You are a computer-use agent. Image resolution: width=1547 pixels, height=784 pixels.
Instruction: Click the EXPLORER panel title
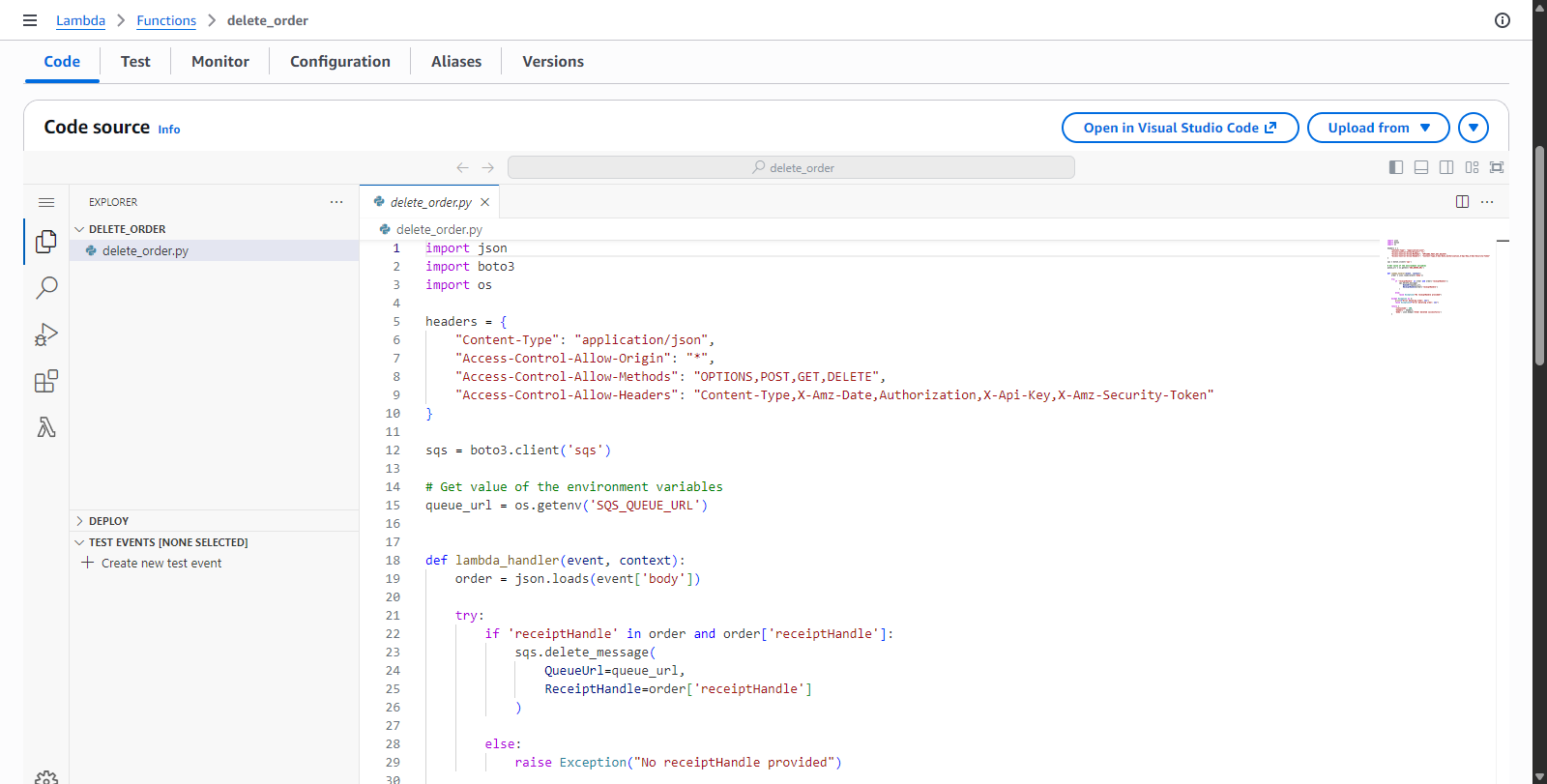(x=113, y=202)
